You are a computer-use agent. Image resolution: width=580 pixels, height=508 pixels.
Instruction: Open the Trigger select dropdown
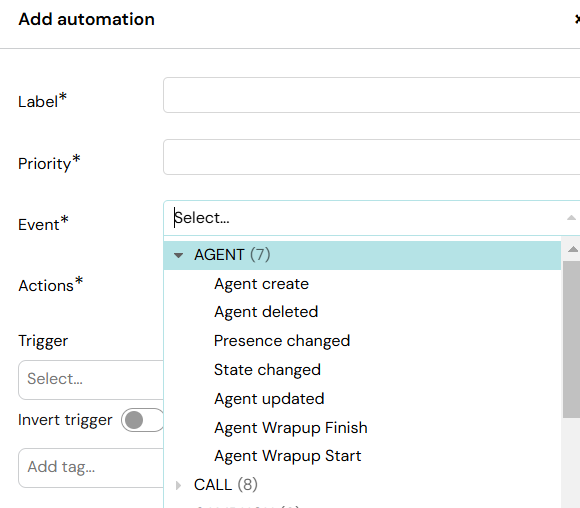coord(91,380)
